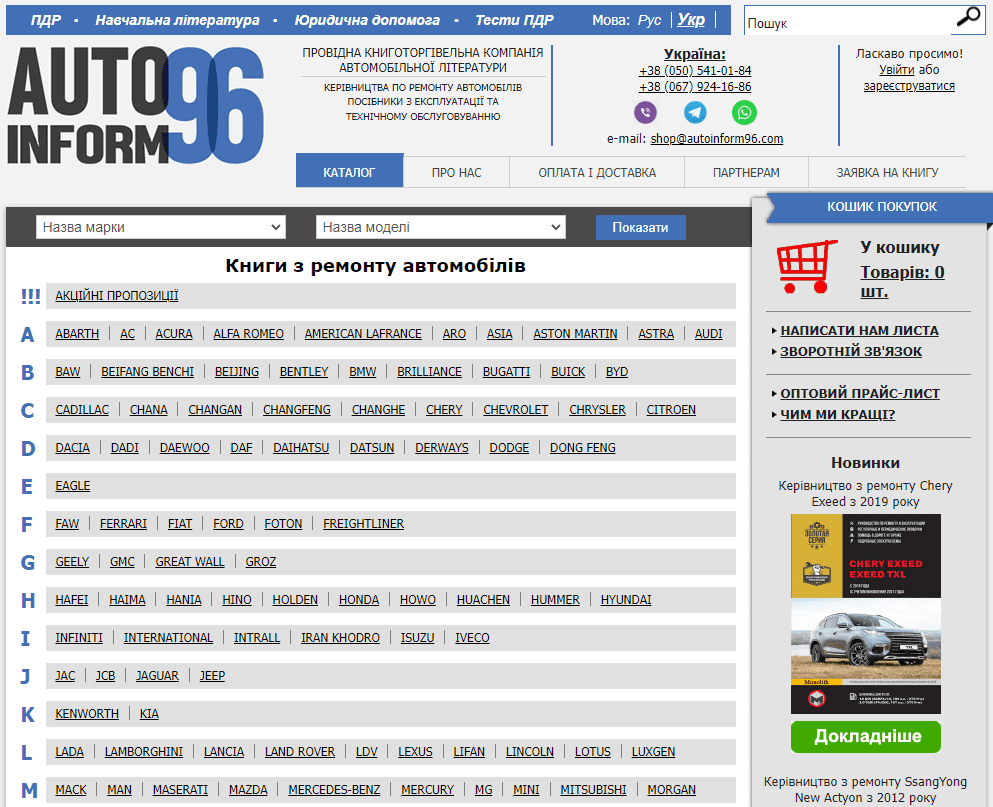The image size is (993, 807).
Task: Open the KIA brand link
Action: [x=149, y=714]
